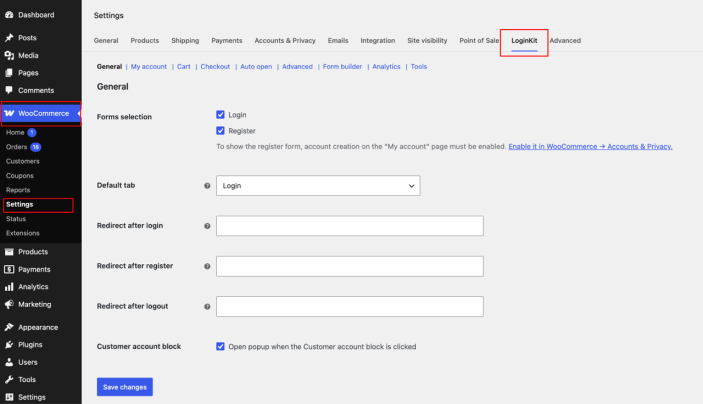The width and height of the screenshot is (703, 404).
Task: Open the Site visibility tab
Action: (427, 40)
